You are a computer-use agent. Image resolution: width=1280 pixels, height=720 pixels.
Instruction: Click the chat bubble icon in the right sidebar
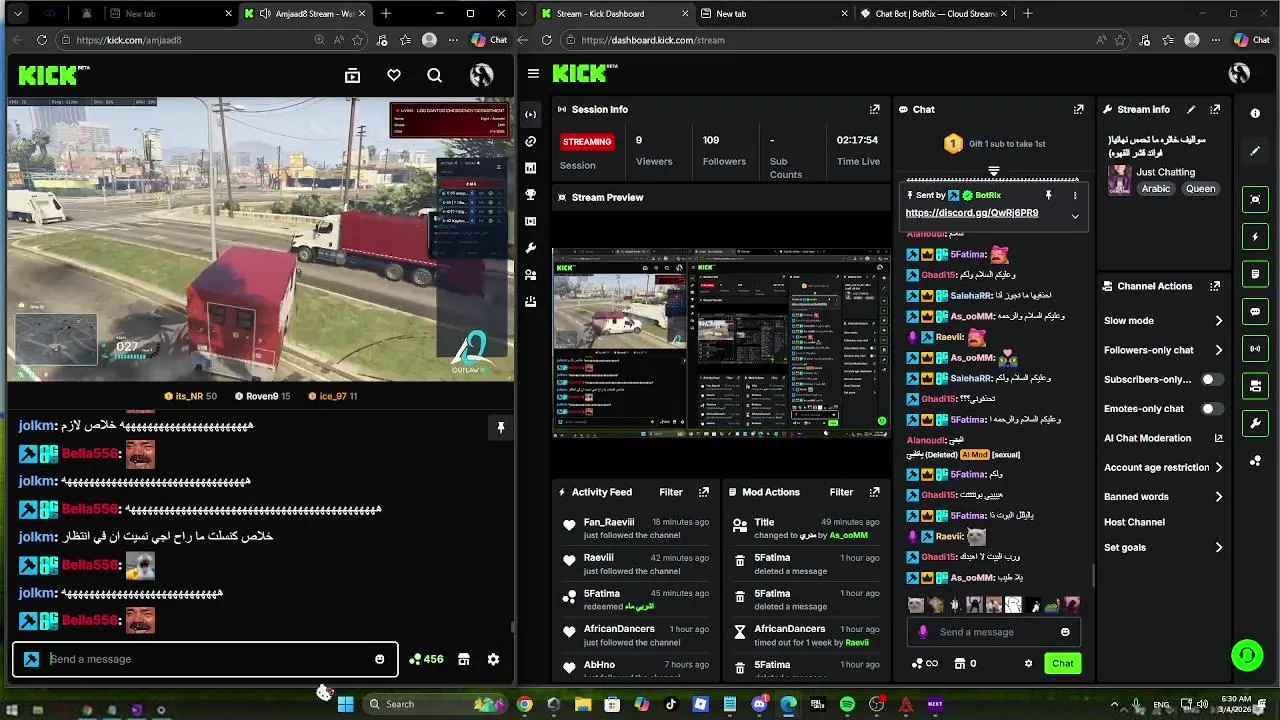1255,311
